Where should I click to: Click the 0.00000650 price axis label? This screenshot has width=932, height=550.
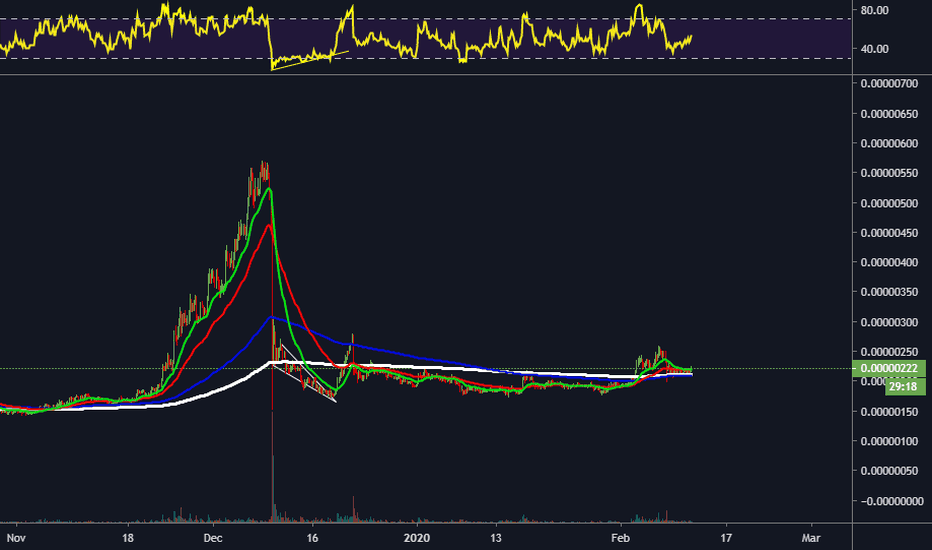tap(889, 114)
